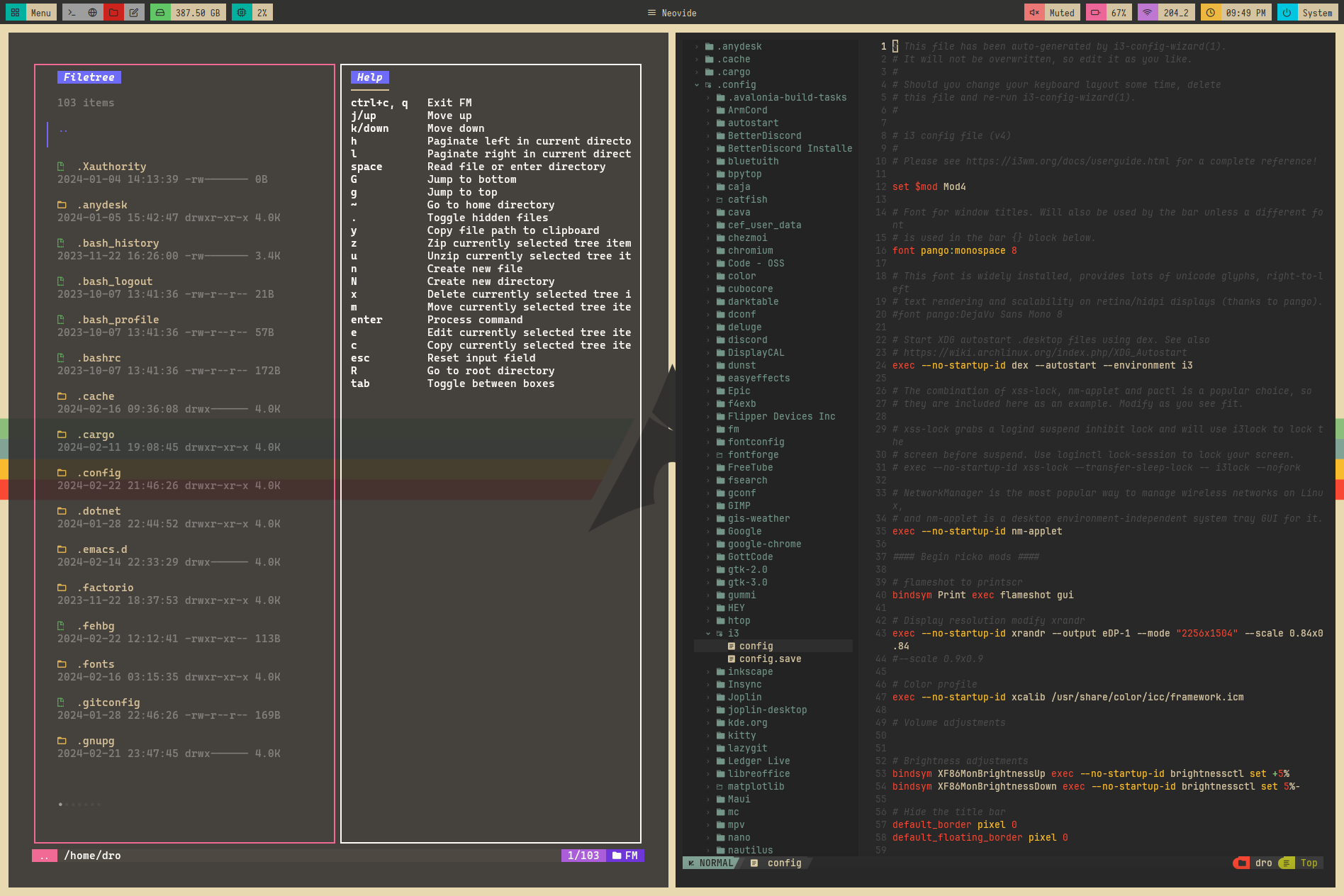Click the config buffer name in Neovide statusline
This screenshot has width=1344, height=896.
tap(784, 863)
